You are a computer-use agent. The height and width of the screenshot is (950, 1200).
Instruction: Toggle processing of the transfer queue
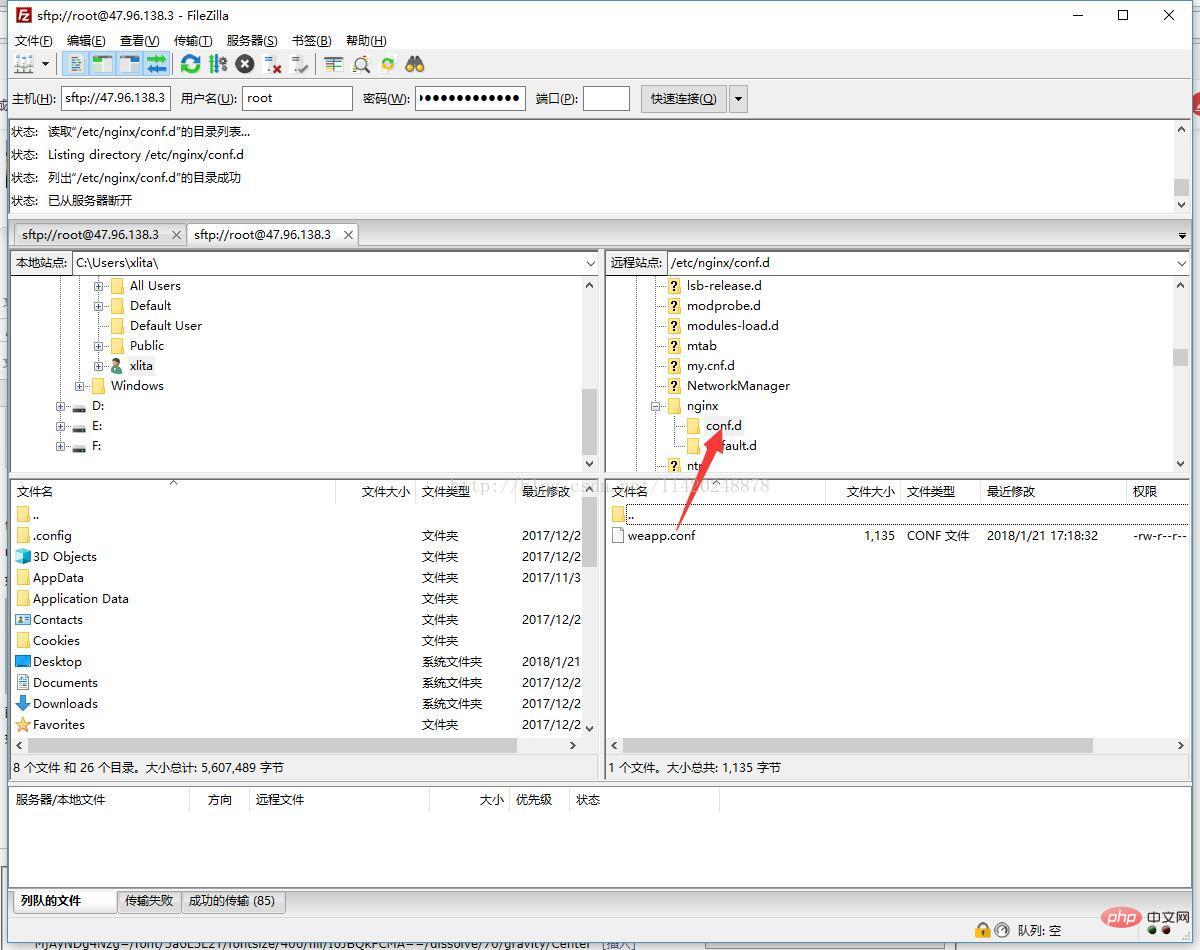[x=218, y=64]
